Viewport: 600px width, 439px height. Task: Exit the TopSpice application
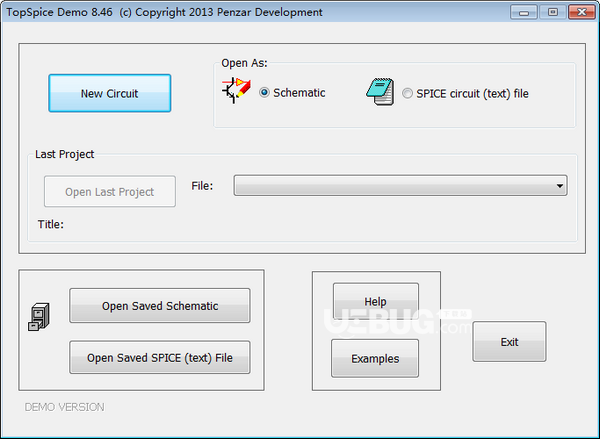(509, 342)
